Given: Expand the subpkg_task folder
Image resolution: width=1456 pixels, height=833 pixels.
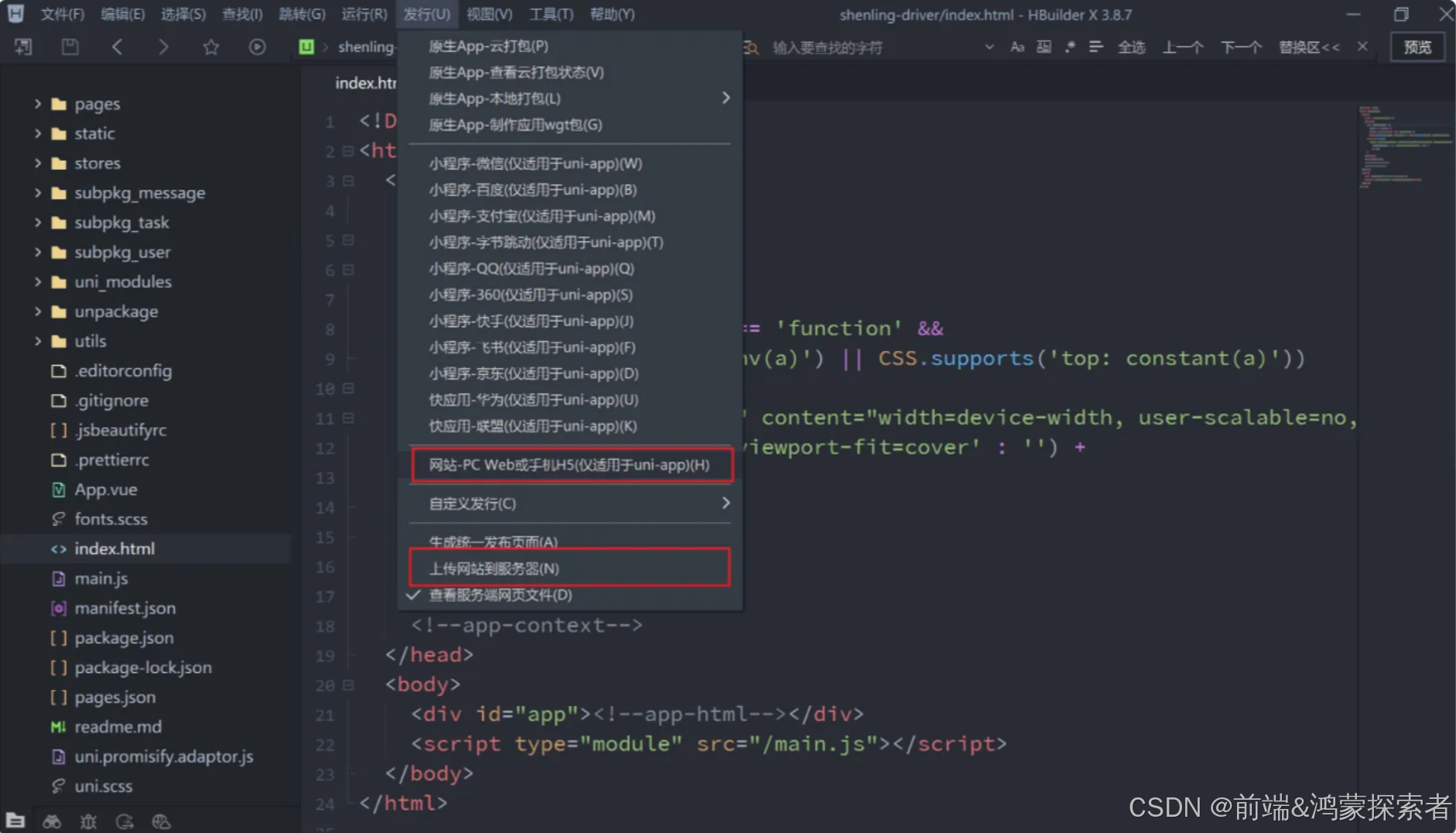Looking at the screenshot, I should [38, 222].
